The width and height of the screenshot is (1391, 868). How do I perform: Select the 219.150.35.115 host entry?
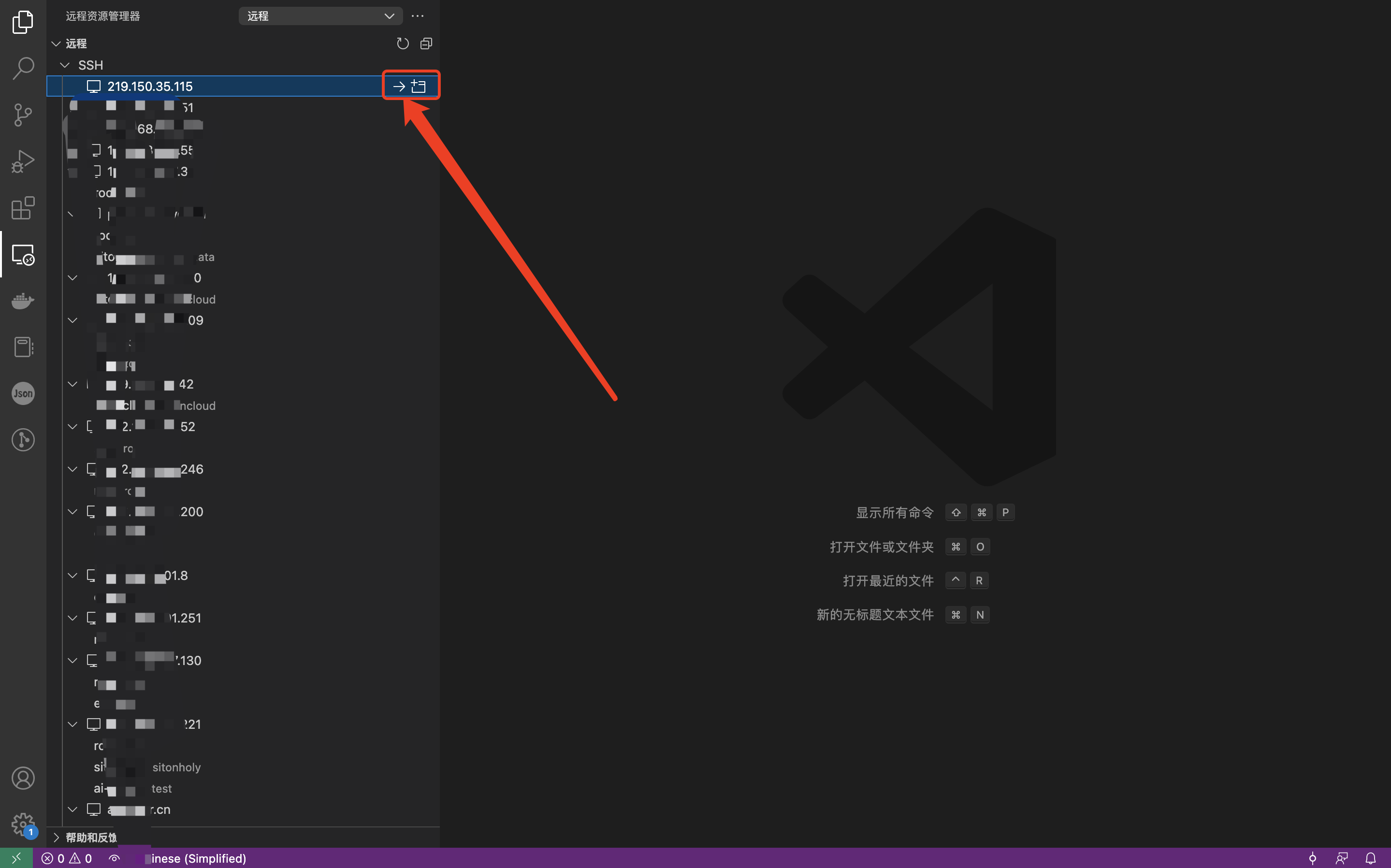pos(150,87)
